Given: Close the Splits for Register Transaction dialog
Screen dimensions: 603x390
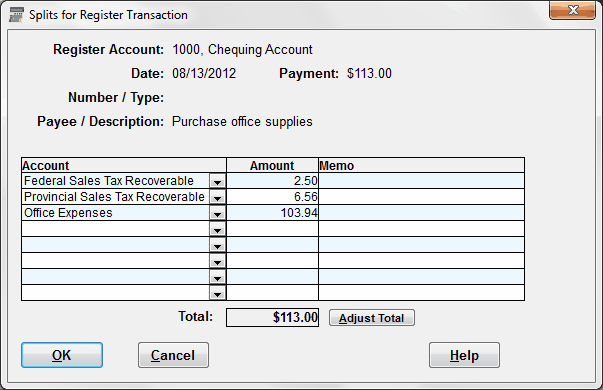Looking at the screenshot, I should click(x=572, y=10).
